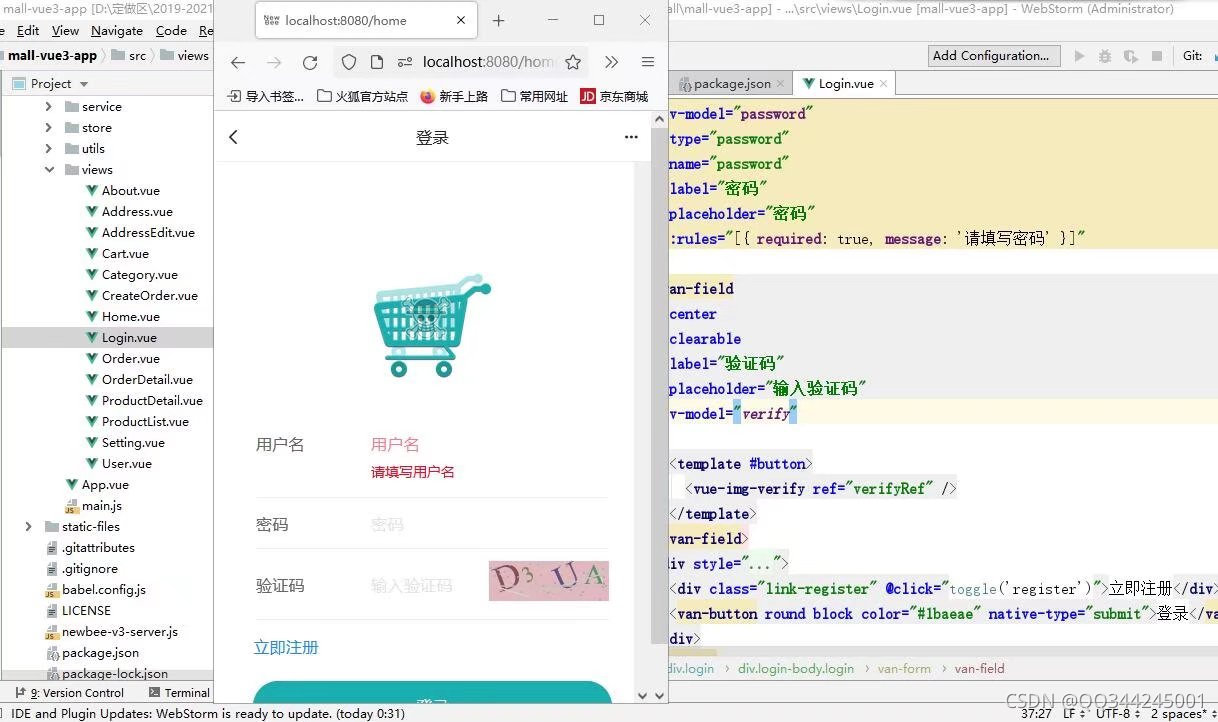Open 新手上路 bookmark
The height and width of the screenshot is (722, 1218).
454,96
